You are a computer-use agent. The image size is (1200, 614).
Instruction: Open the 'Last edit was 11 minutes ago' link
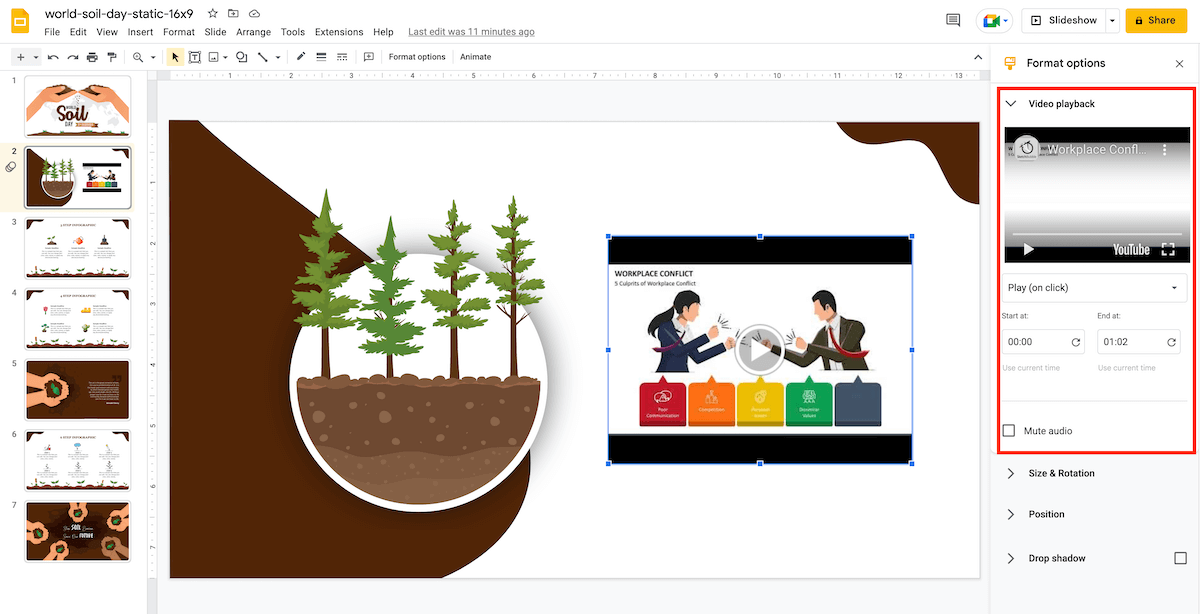click(471, 32)
